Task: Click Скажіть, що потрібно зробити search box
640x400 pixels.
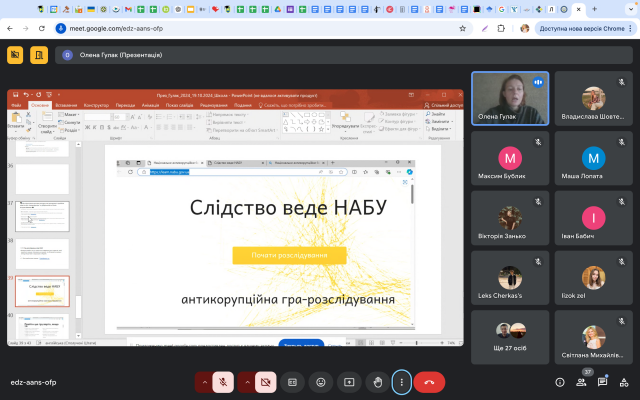Action: coord(292,105)
